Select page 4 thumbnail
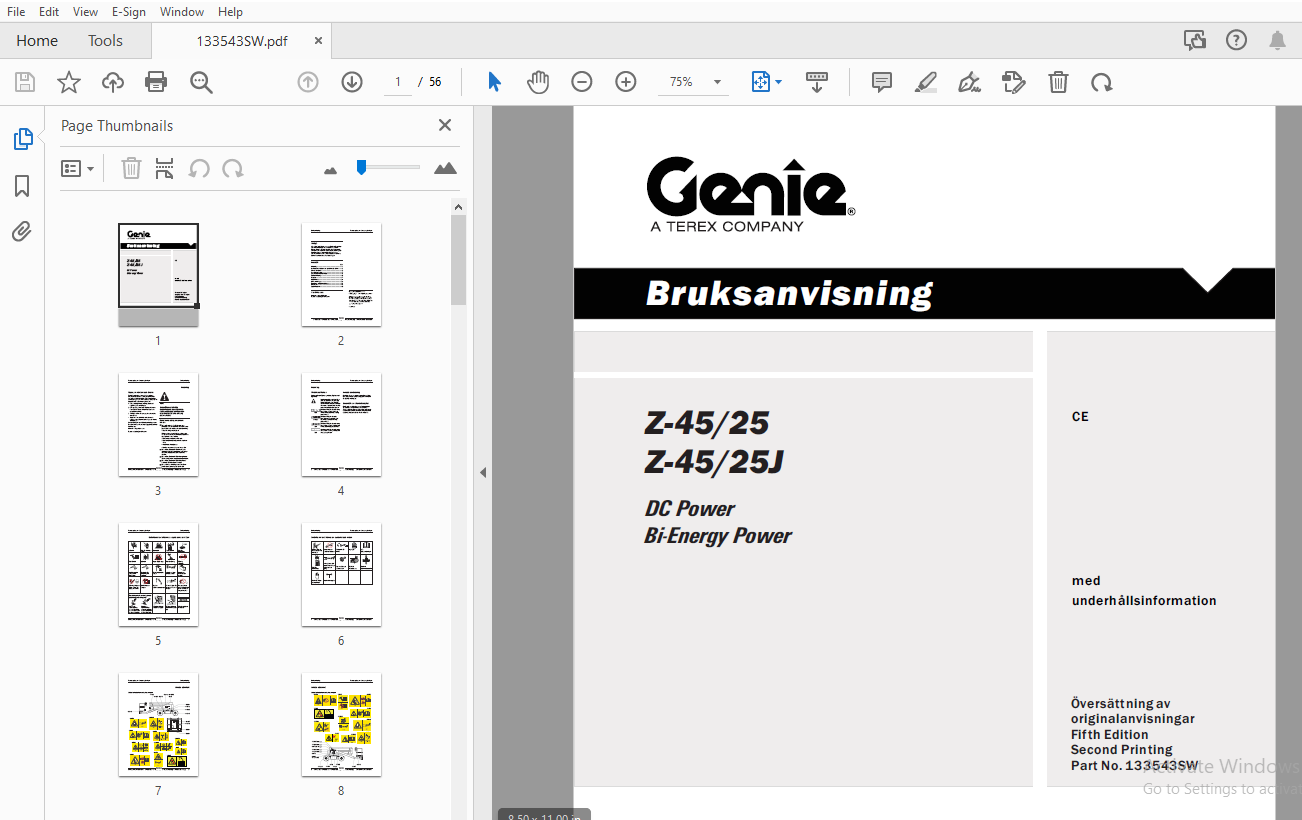 point(341,425)
